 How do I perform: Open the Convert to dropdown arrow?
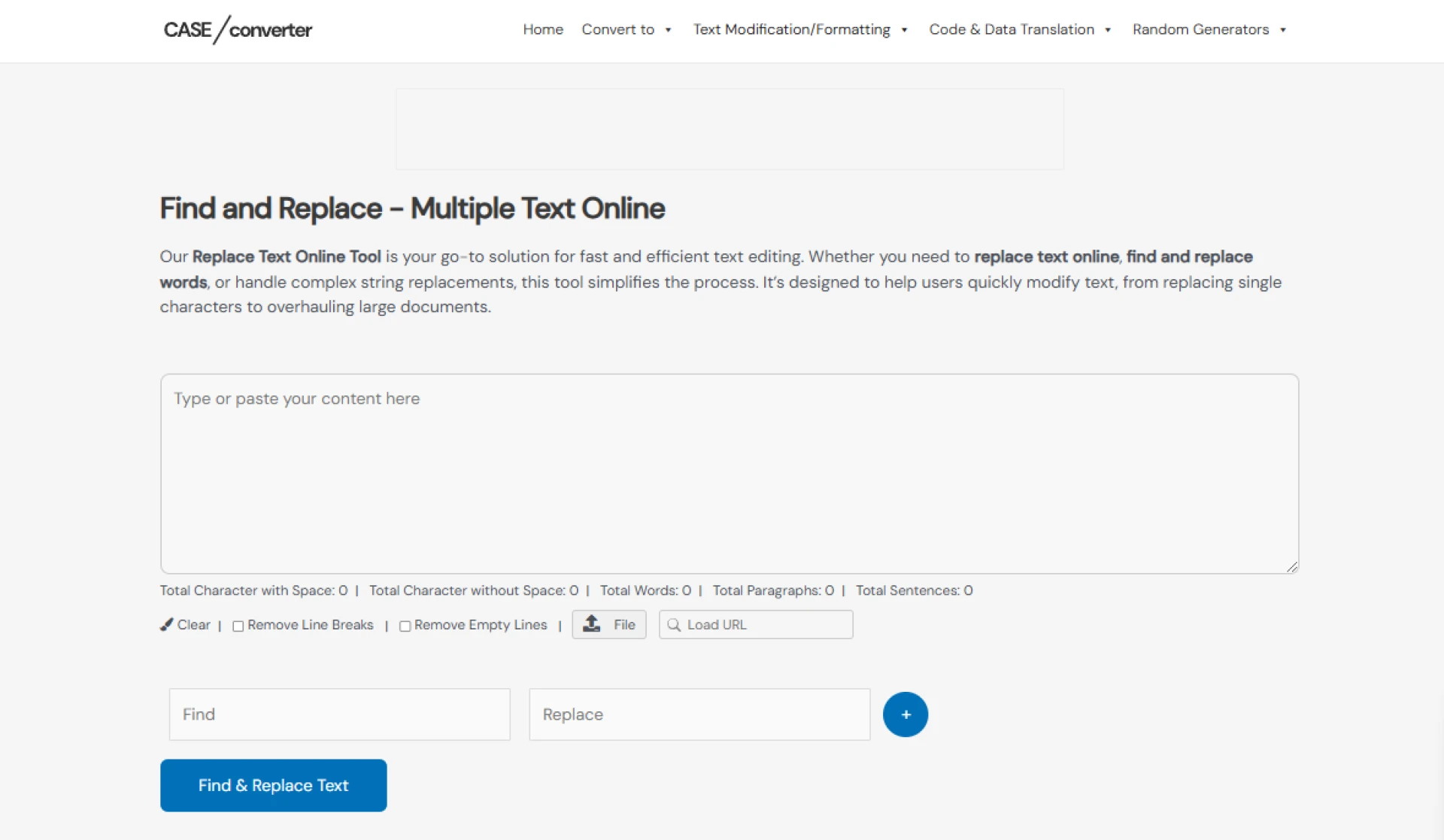668,30
